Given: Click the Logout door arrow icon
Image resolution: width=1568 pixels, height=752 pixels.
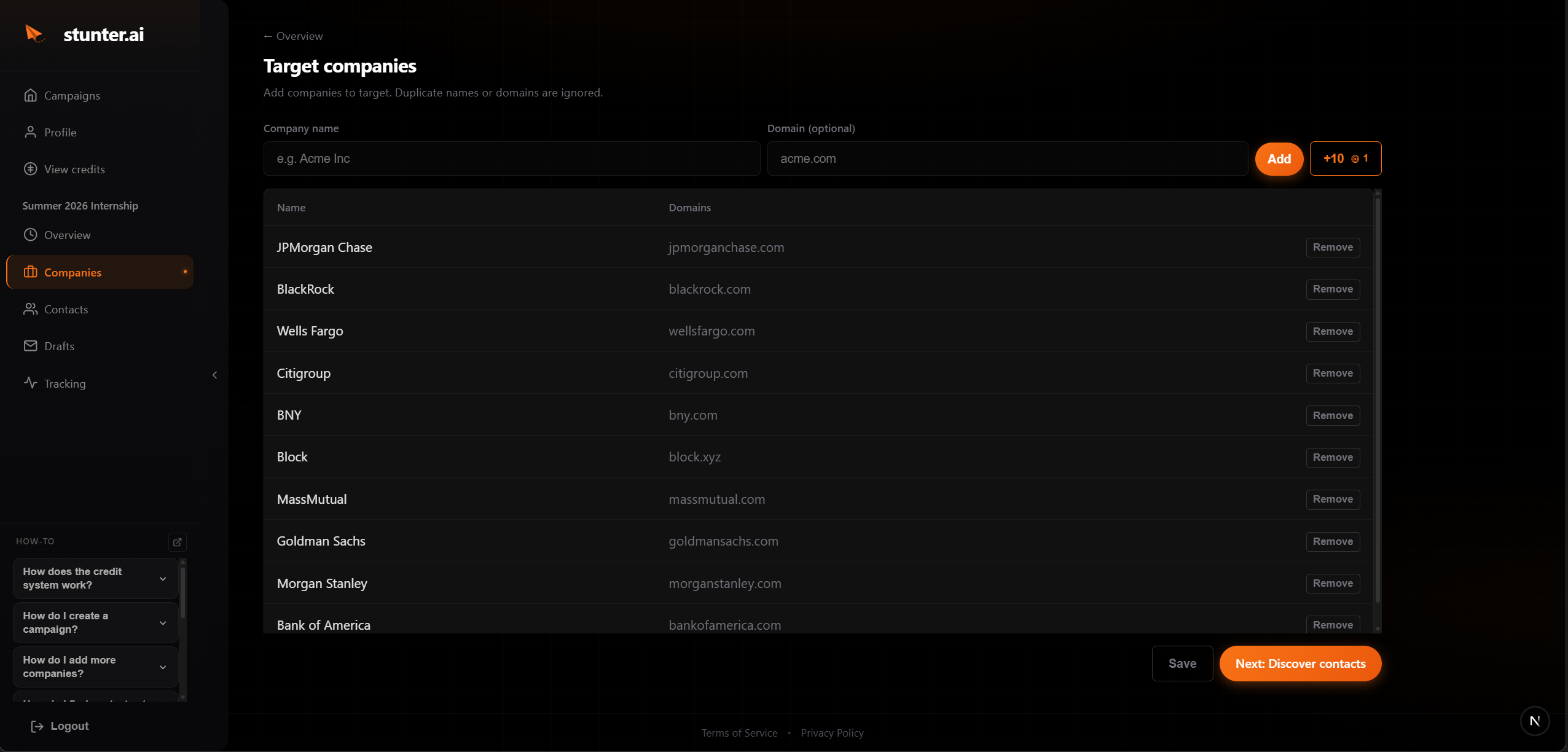Looking at the screenshot, I should coord(37,726).
